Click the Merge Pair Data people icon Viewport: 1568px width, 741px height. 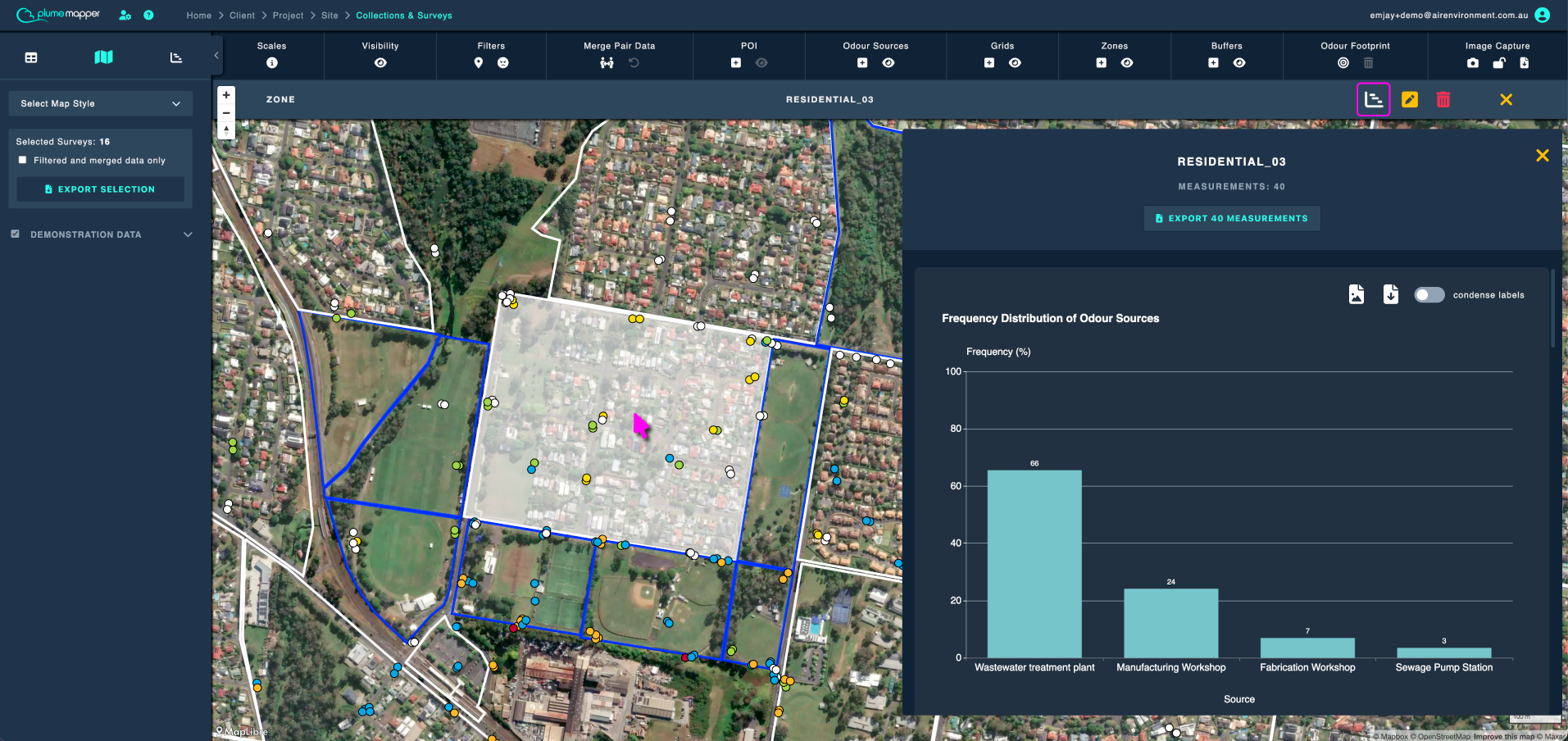[607, 63]
